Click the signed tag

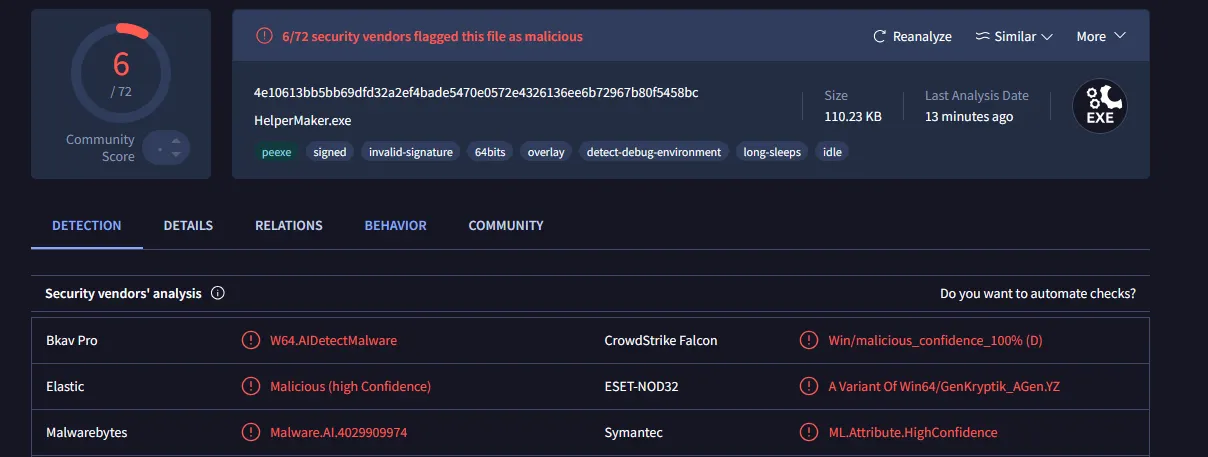[x=330, y=152]
